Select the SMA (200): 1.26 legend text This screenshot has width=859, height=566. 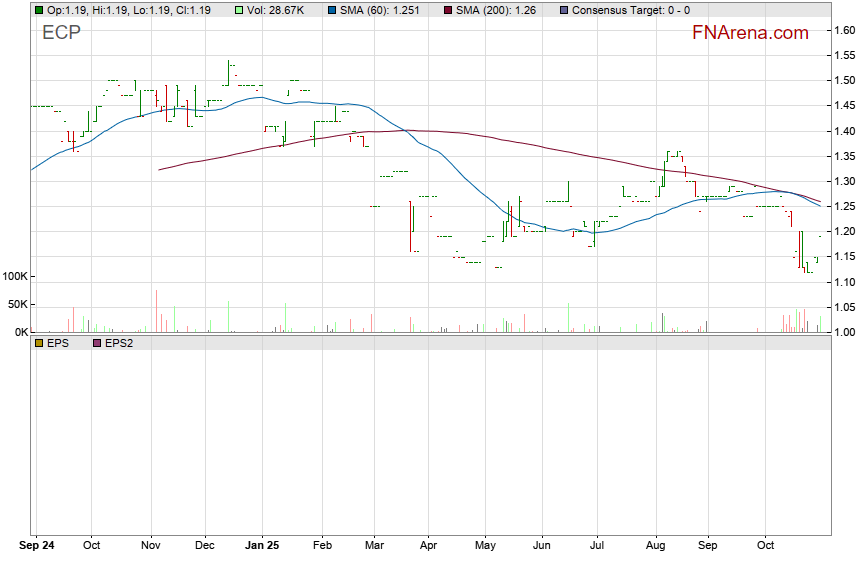[498, 10]
